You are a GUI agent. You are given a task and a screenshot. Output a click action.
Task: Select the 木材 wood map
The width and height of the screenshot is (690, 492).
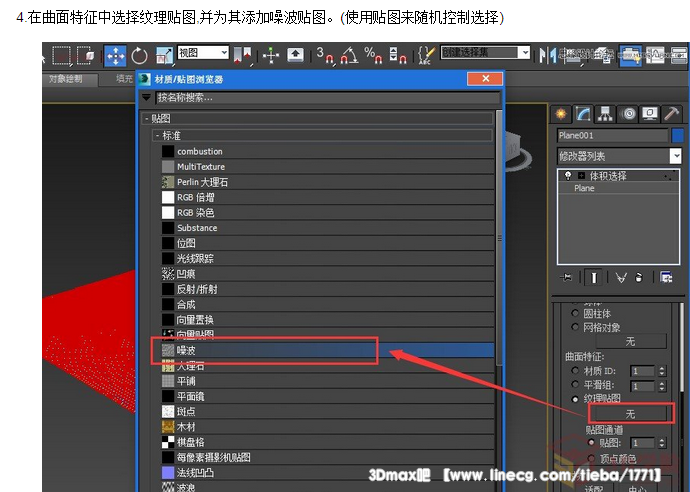(x=327, y=427)
